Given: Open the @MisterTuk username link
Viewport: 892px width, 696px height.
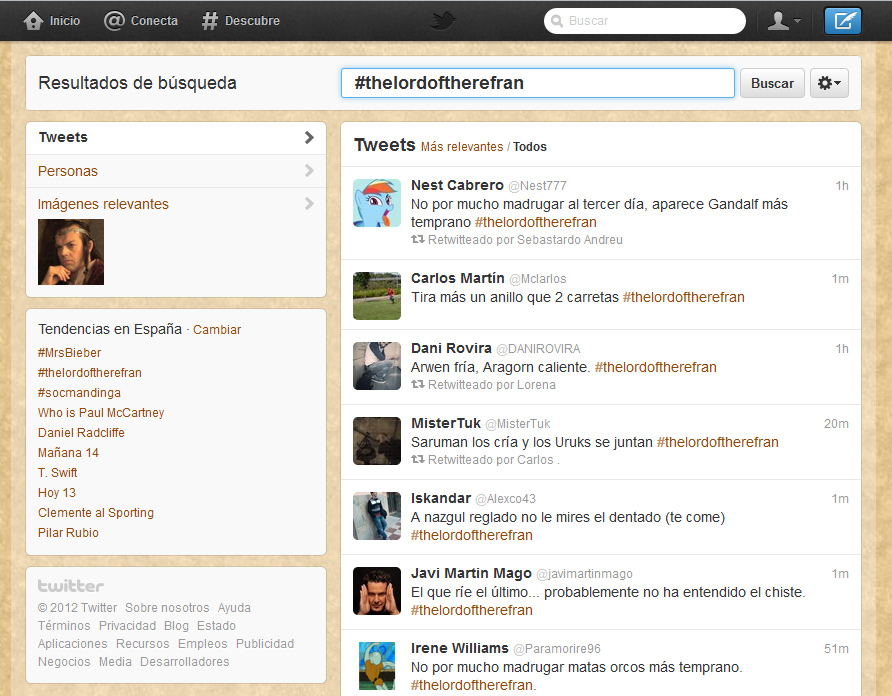Looking at the screenshot, I should pyautogui.click(x=518, y=424).
